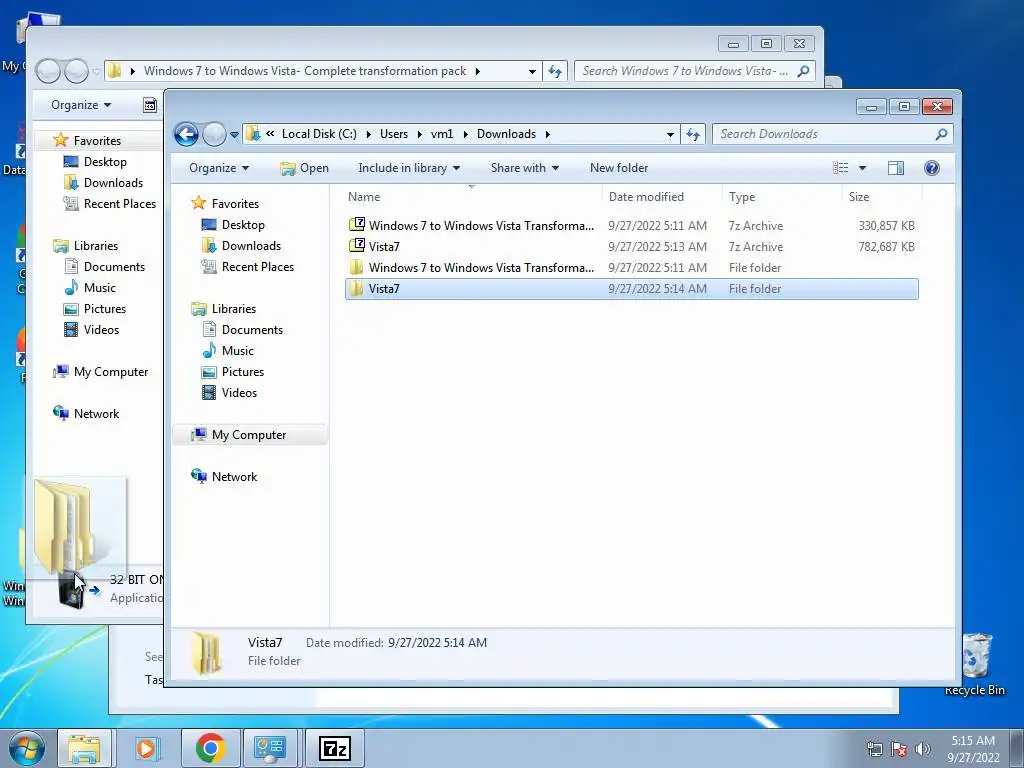1024x768 pixels.
Task: Go back in the Downloads window
Action: pos(186,135)
